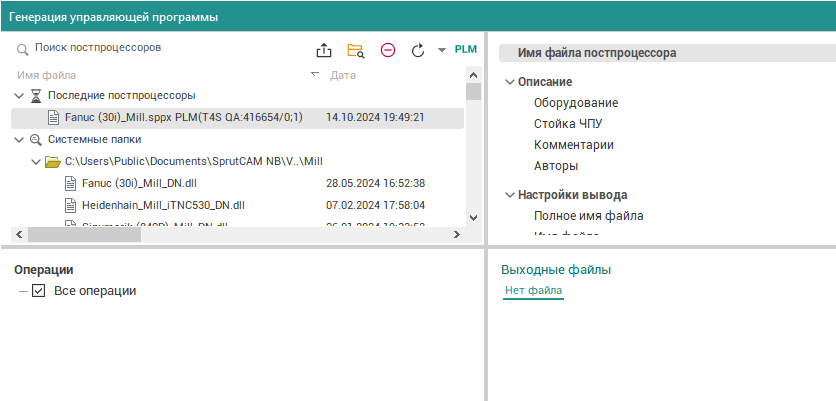This screenshot has height=401, width=836.
Task: Collapse the 'Последние постпроцессоры' group
Action: 19,96
